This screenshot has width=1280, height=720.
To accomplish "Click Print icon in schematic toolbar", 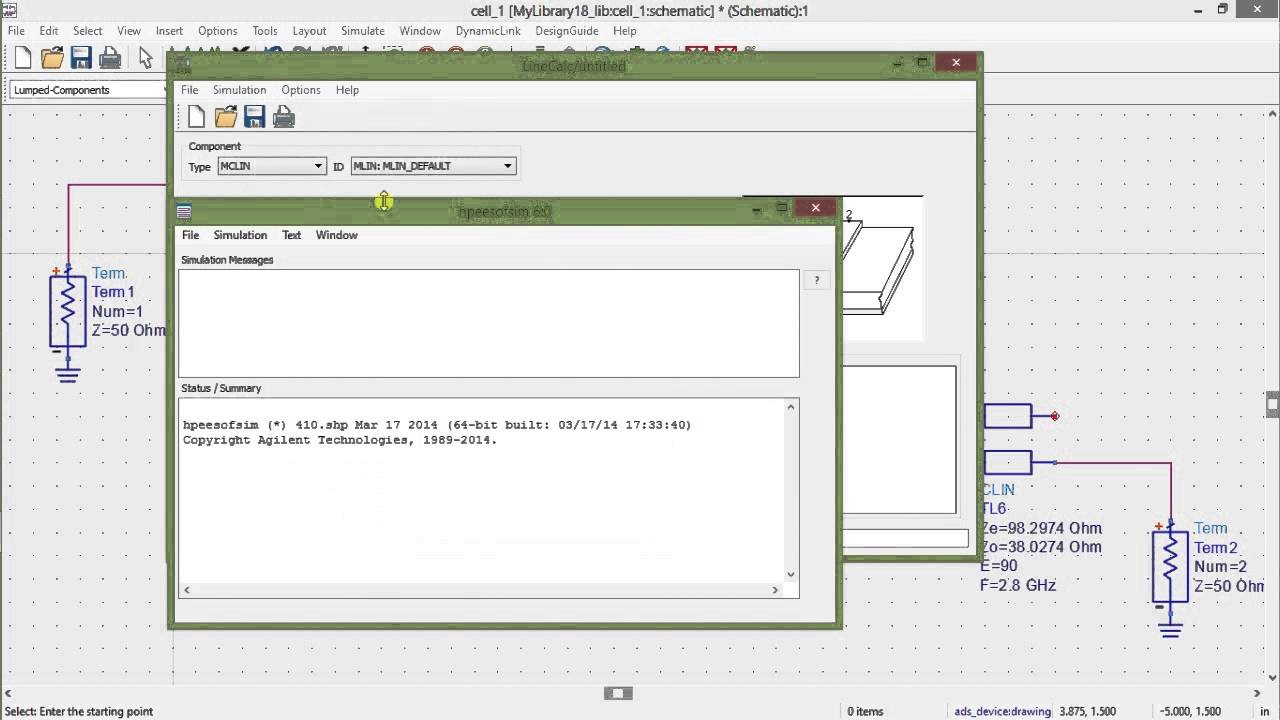I will pos(110,58).
